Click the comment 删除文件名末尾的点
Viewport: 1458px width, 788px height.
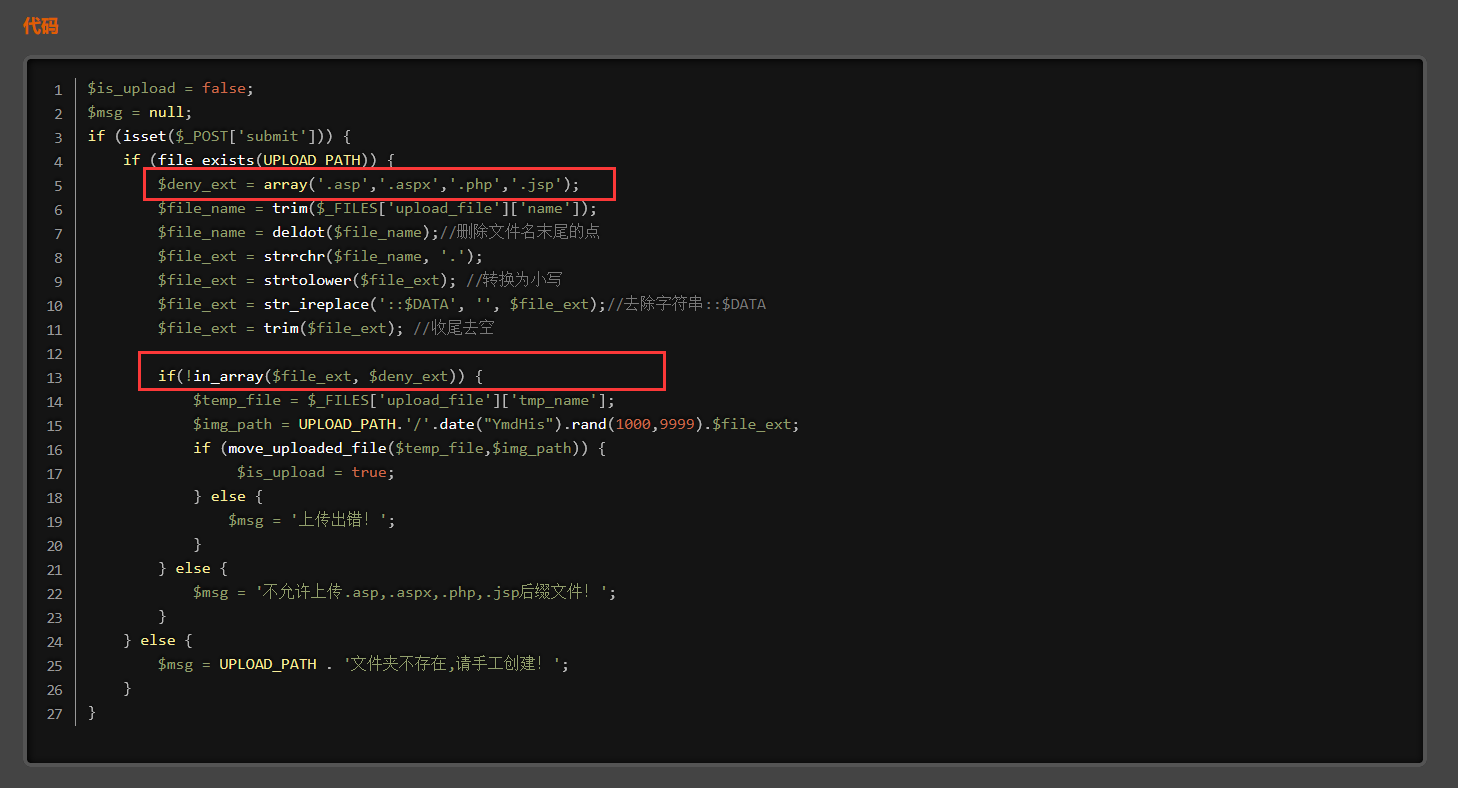pyautogui.click(x=520, y=232)
